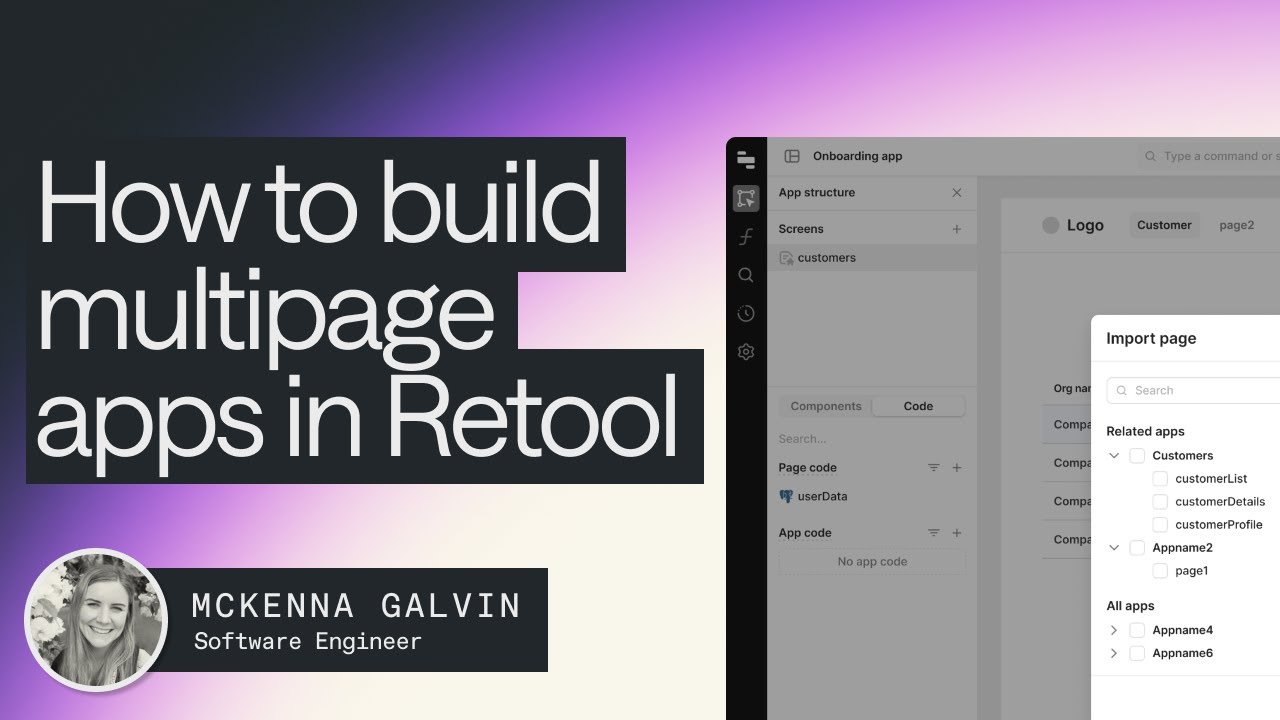Screen dimensions: 1280x720
Task: Check the Appname6 app checkbox
Action: coord(1137,653)
